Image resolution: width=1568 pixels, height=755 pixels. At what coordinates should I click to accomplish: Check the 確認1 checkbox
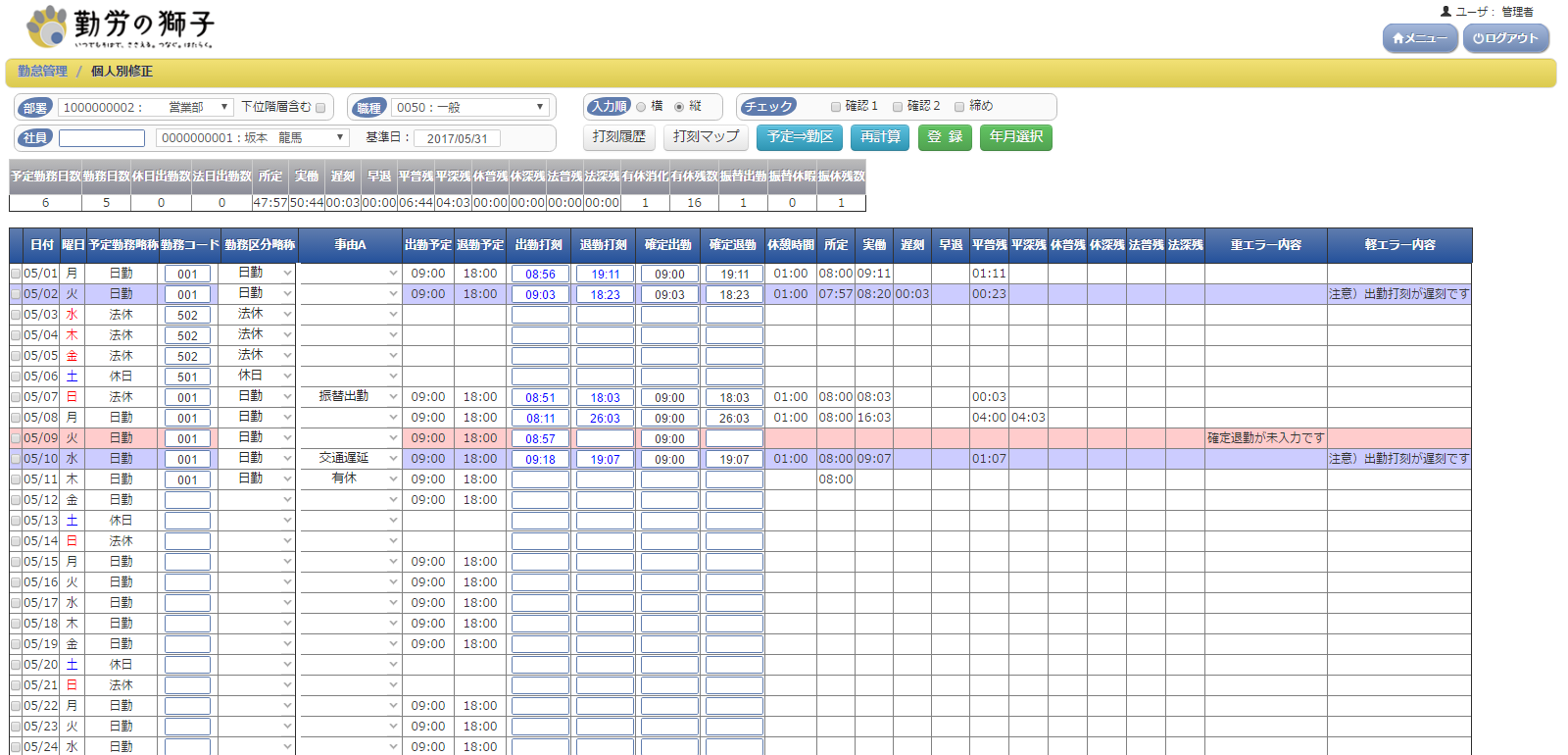click(836, 107)
